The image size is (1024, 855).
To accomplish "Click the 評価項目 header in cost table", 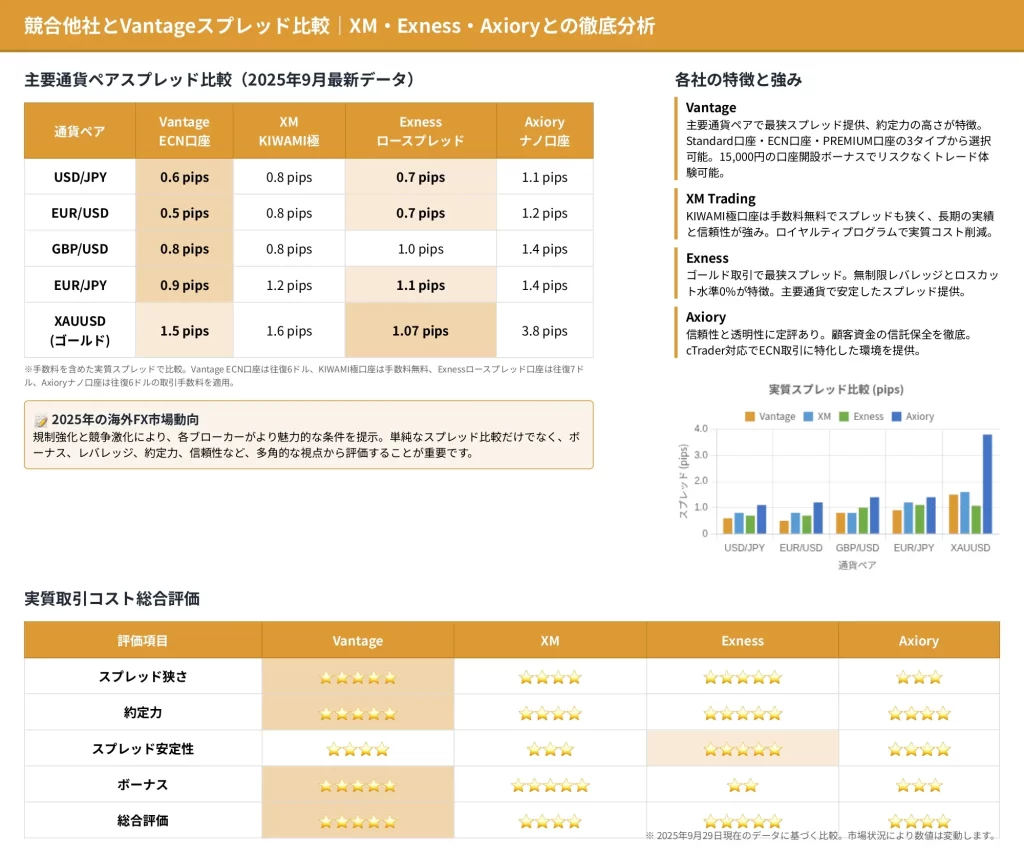I will coord(143,641).
